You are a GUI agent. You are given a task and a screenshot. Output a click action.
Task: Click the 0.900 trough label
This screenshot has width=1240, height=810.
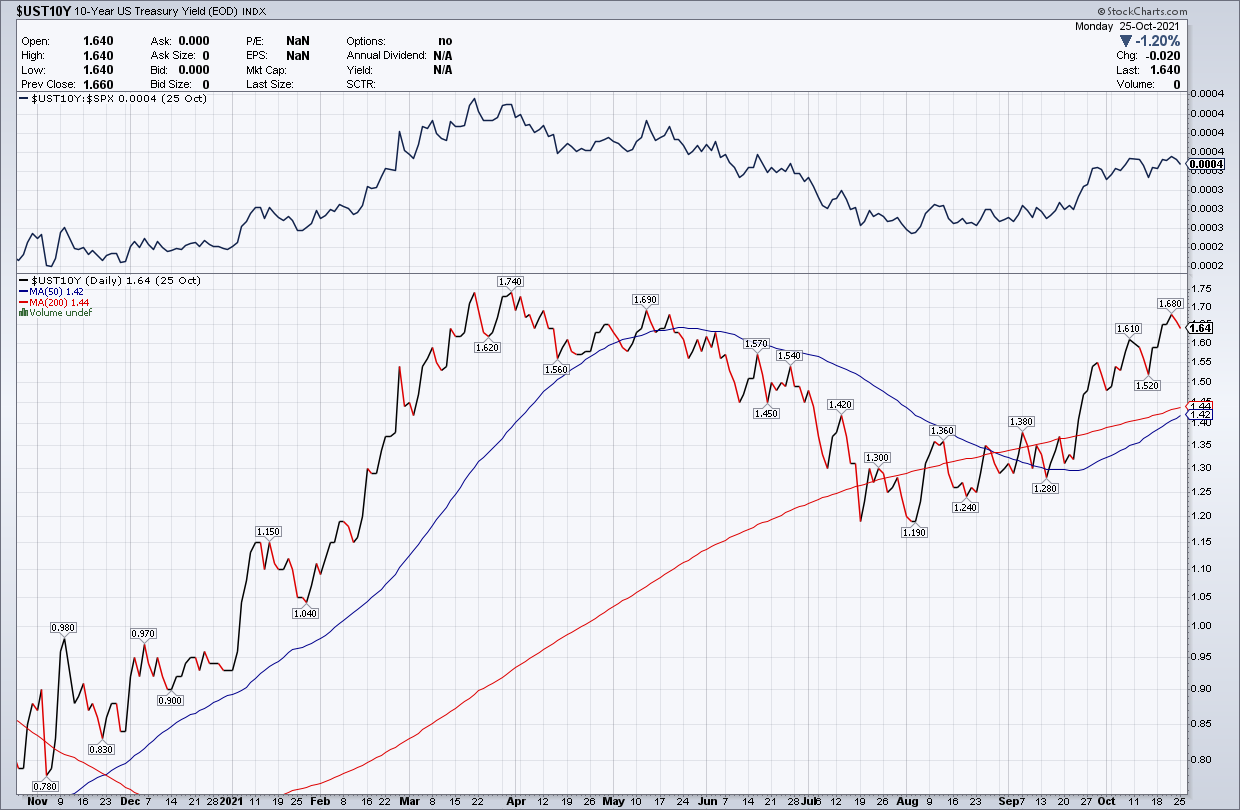coord(169,700)
